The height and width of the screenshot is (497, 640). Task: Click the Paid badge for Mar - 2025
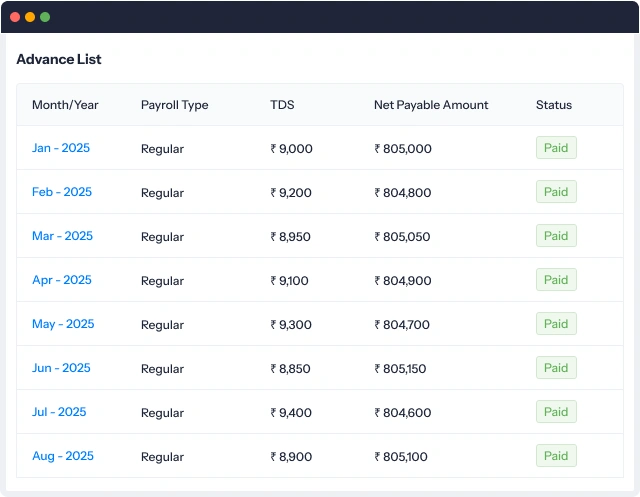pos(556,236)
